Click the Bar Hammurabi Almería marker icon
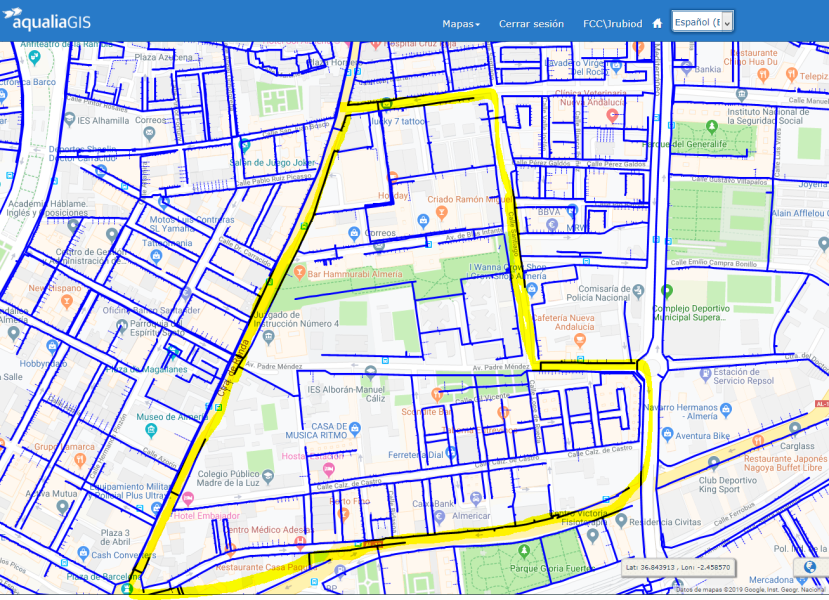The height and width of the screenshot is (600, 829). [300, 273]
